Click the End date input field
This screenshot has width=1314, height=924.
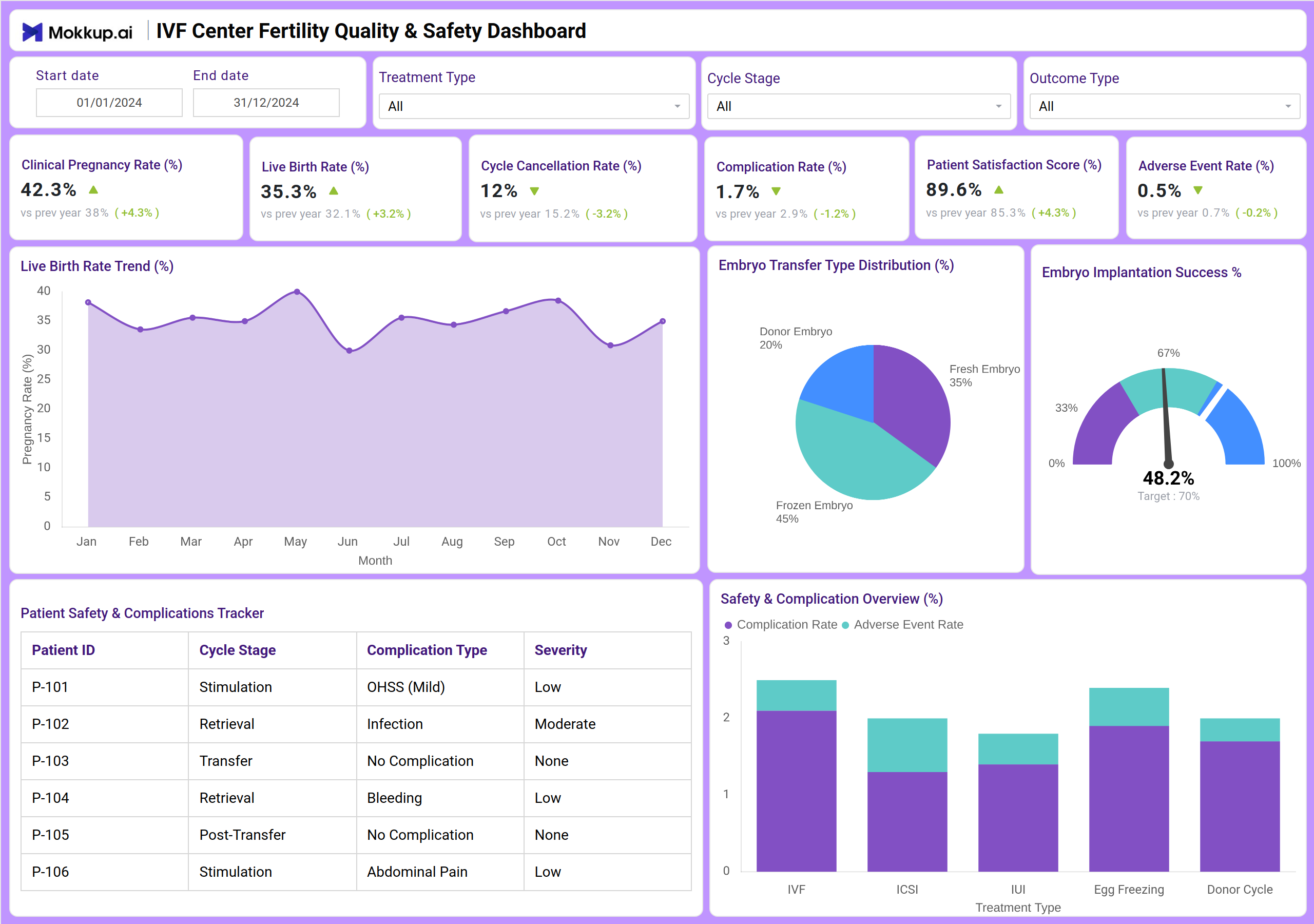(266, 103)
